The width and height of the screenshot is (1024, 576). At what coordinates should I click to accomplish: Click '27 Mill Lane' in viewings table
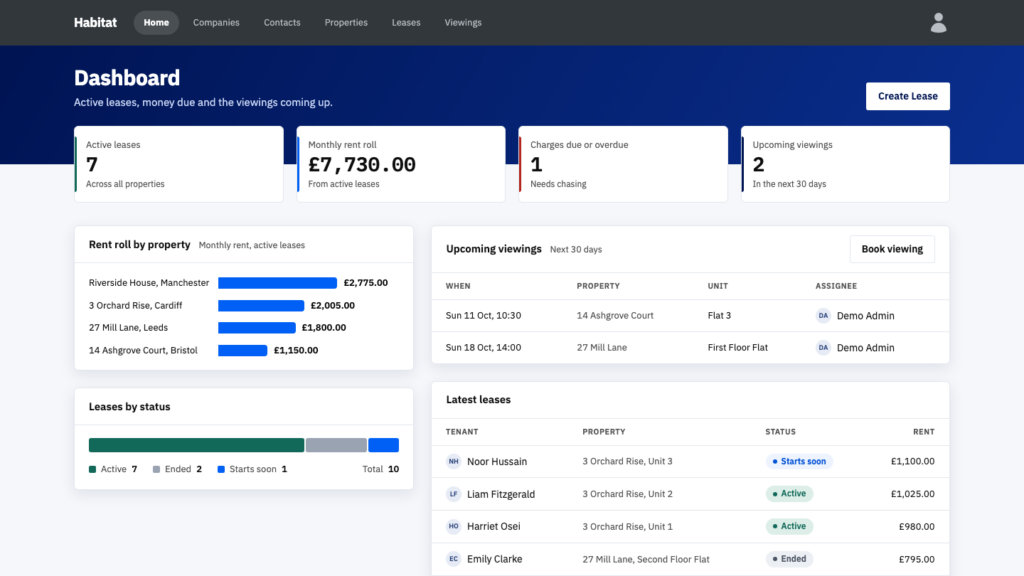pos(601,347)
